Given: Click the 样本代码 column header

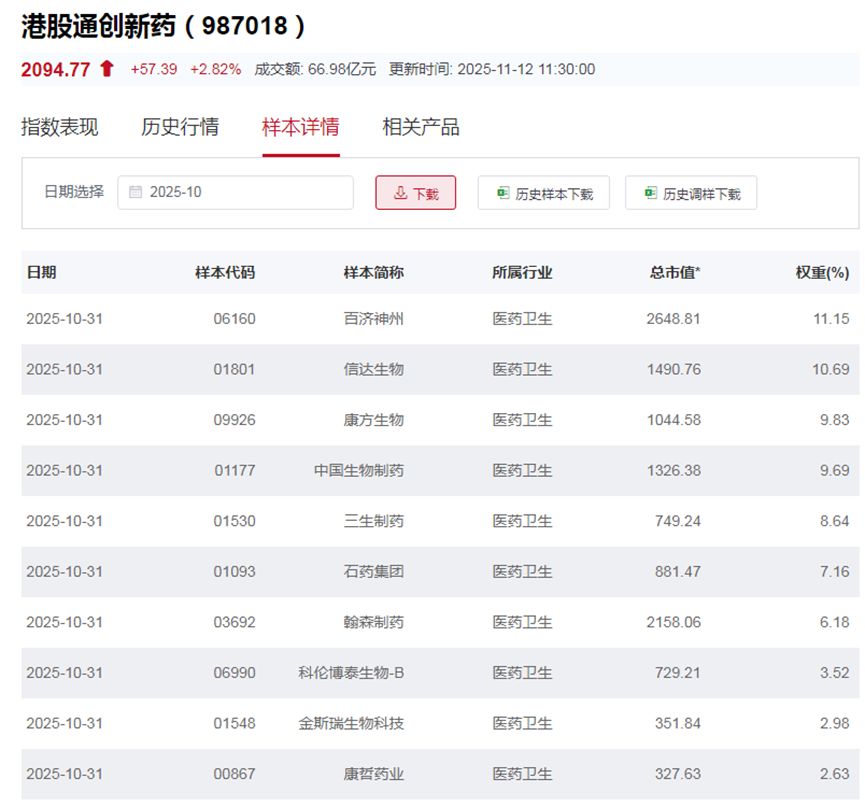Looking at the screenshot, I should (x=225, y=272).
